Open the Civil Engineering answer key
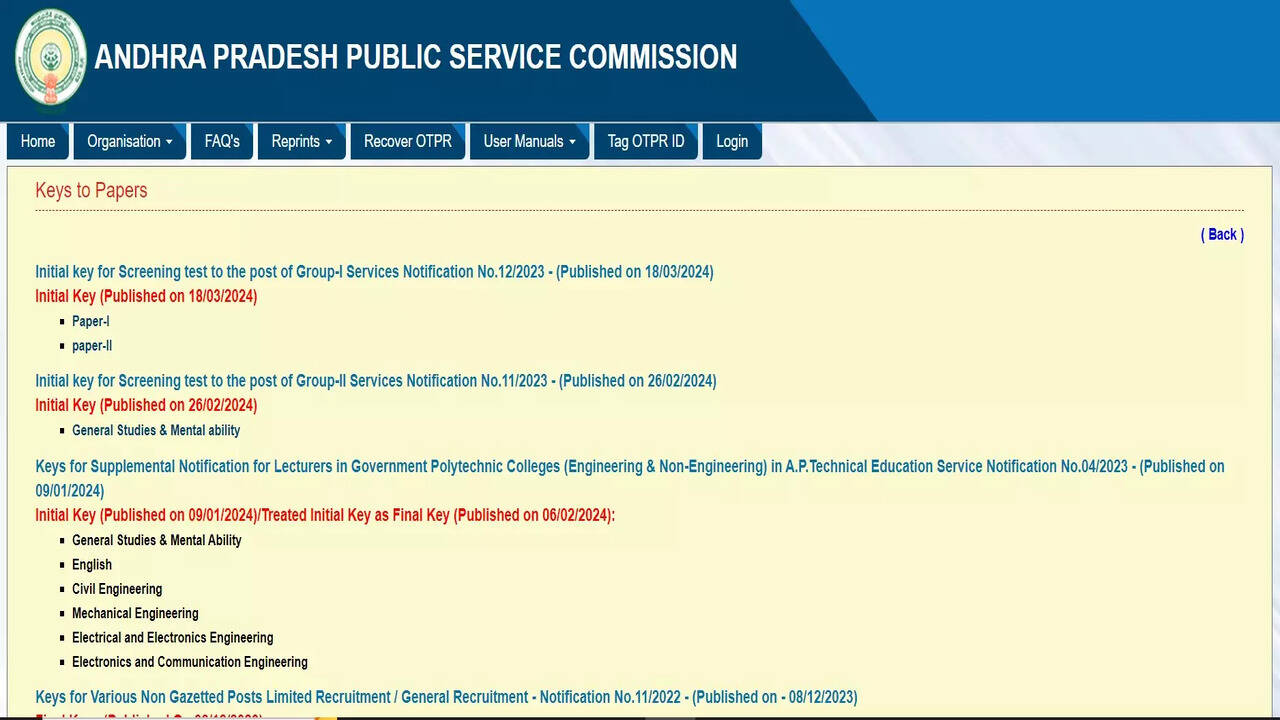1280x720 pixels. pos(116,589)
